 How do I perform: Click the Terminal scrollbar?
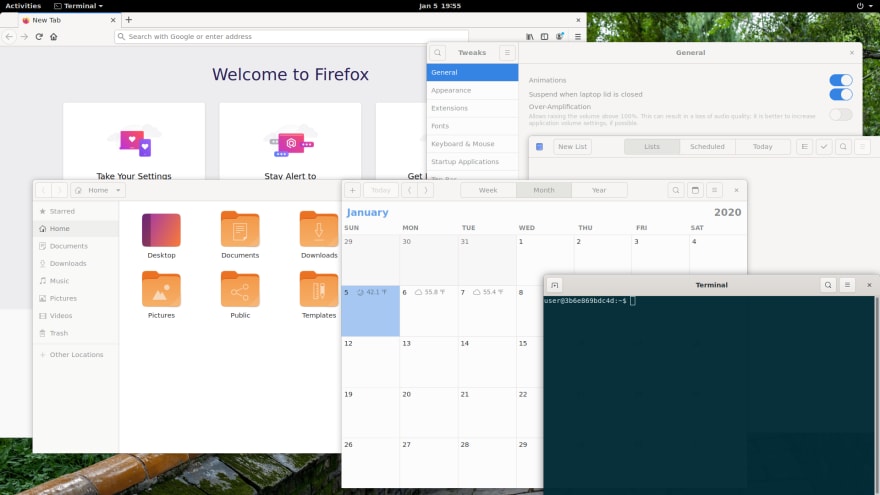click(x=877, y=396)
